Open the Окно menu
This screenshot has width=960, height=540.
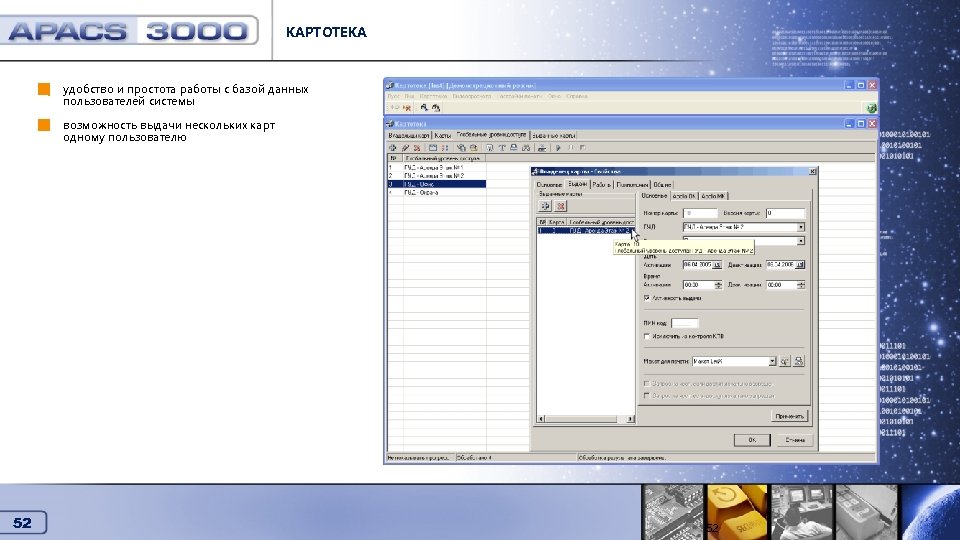[554, 96]
